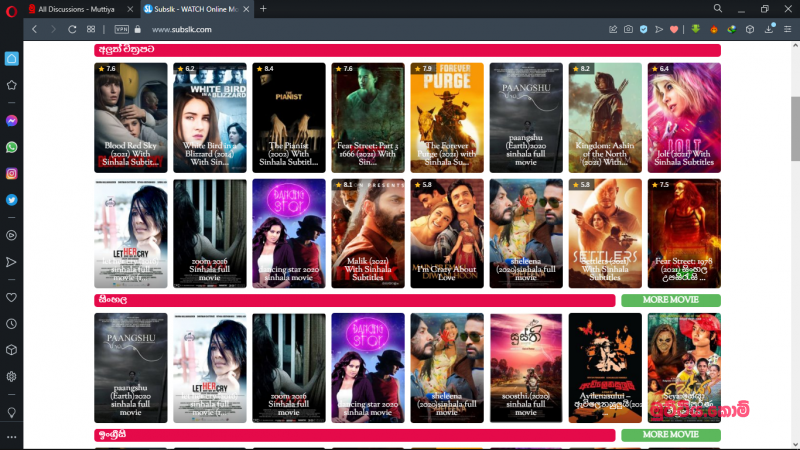Open Extensions cube icon in sidebar
Image resolution: width=800 pixels, height=450 pixels.
[12, 350]
